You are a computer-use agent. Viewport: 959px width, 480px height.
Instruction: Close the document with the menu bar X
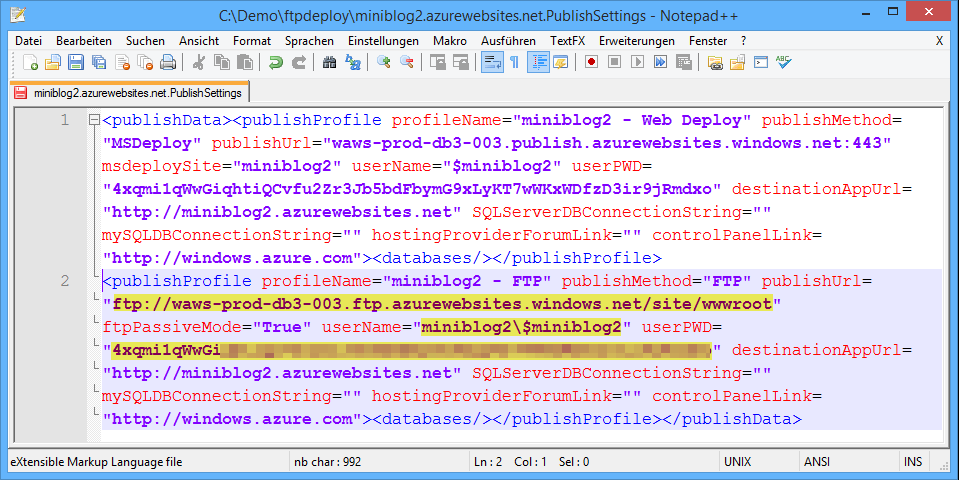pos(939,41)
